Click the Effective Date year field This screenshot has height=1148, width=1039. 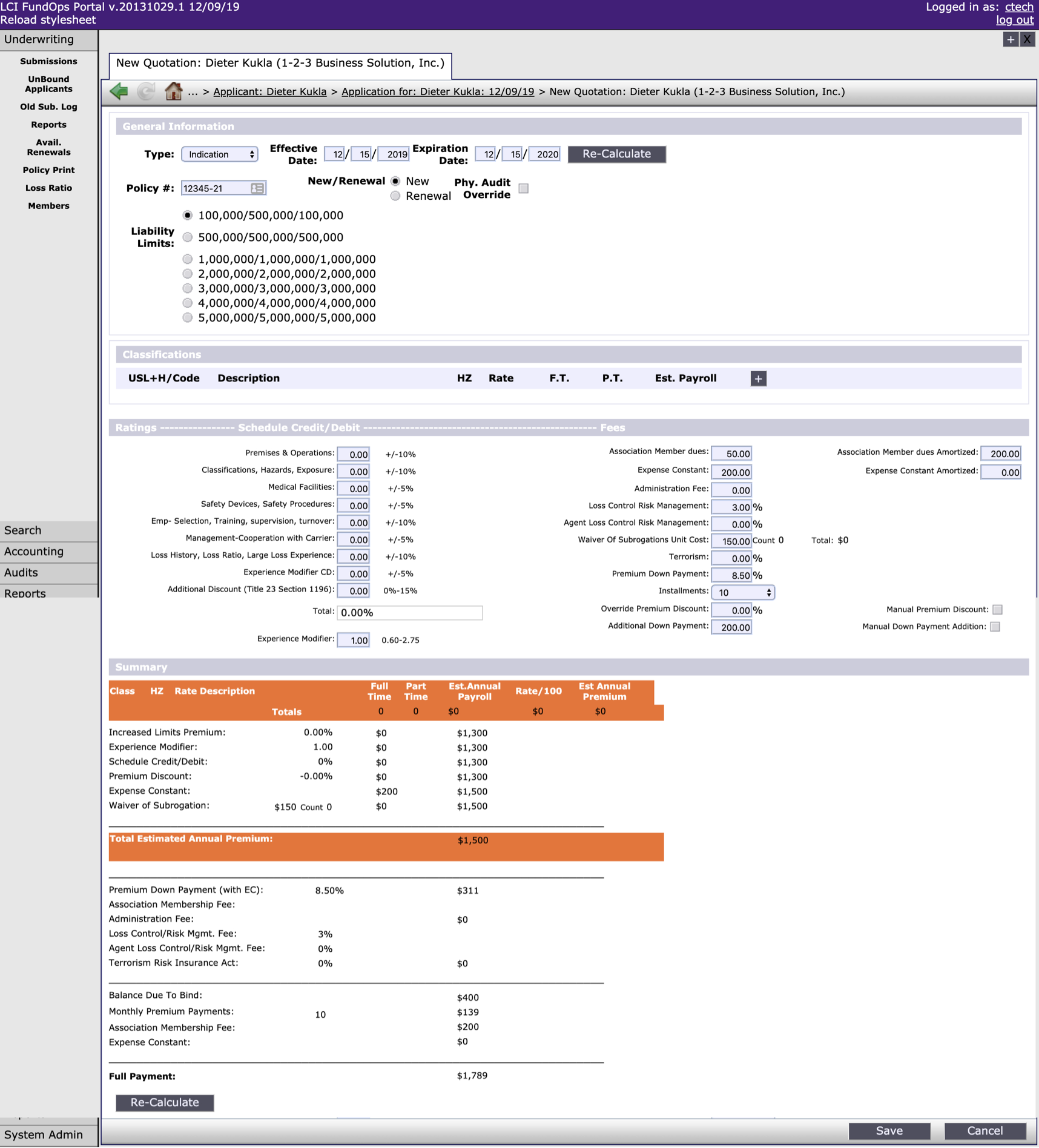394,154
